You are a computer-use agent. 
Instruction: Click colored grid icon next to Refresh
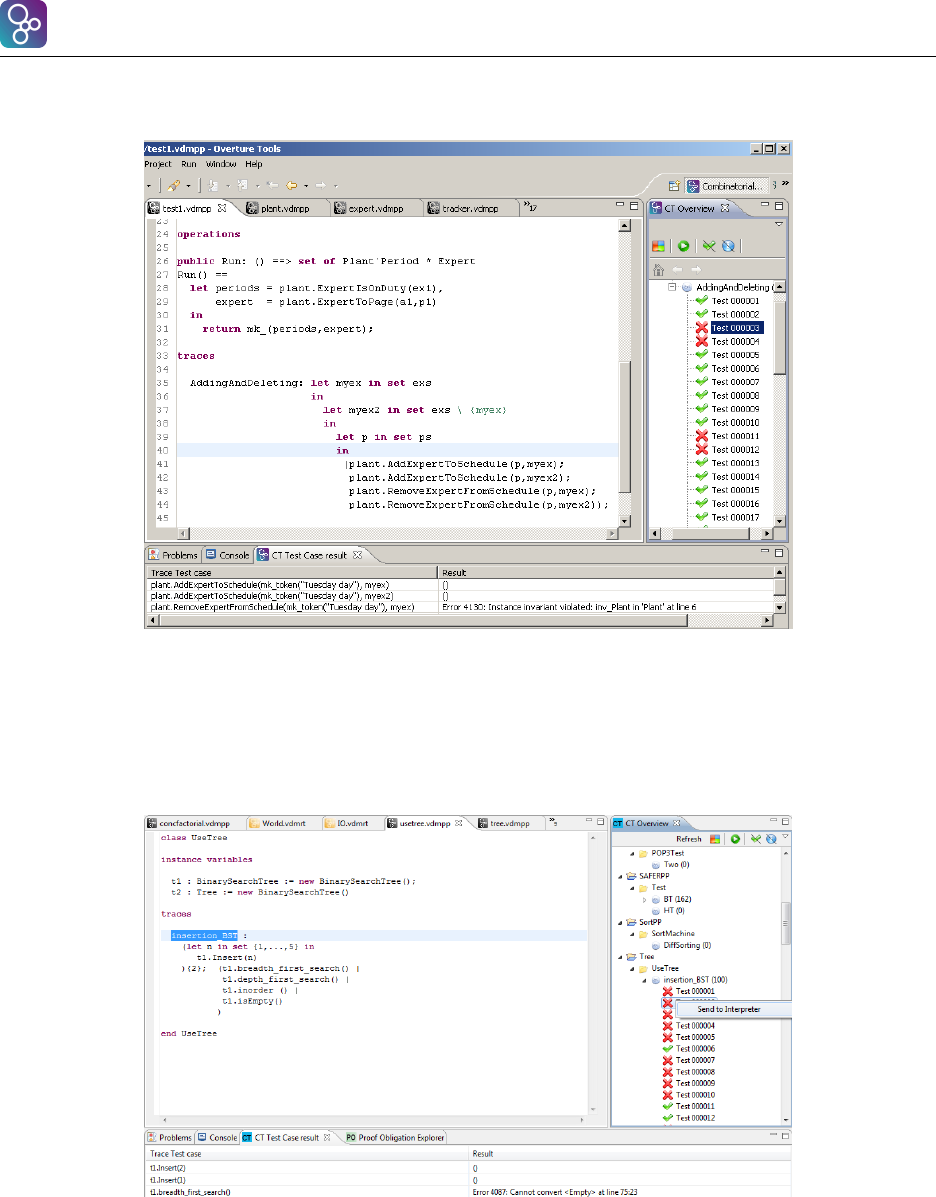pos(714,839)
